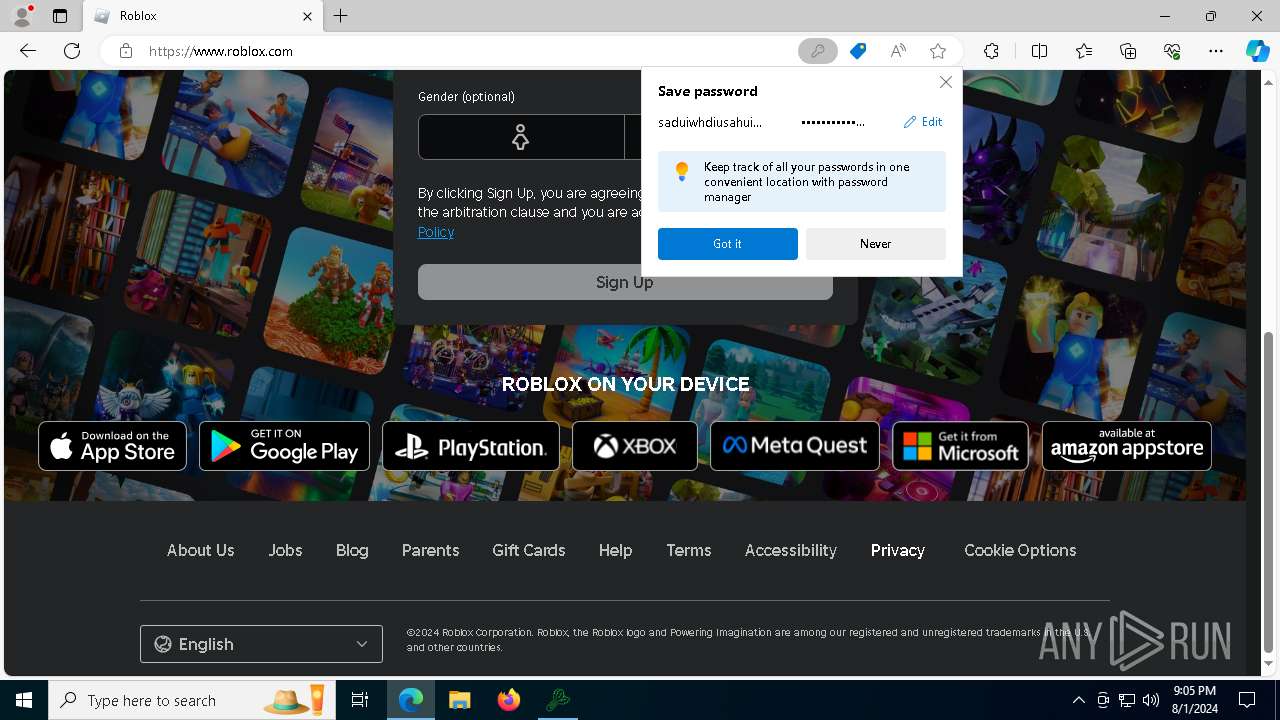
Task: Switch to the Roblox tab
Action: click(x=203, y=16)
